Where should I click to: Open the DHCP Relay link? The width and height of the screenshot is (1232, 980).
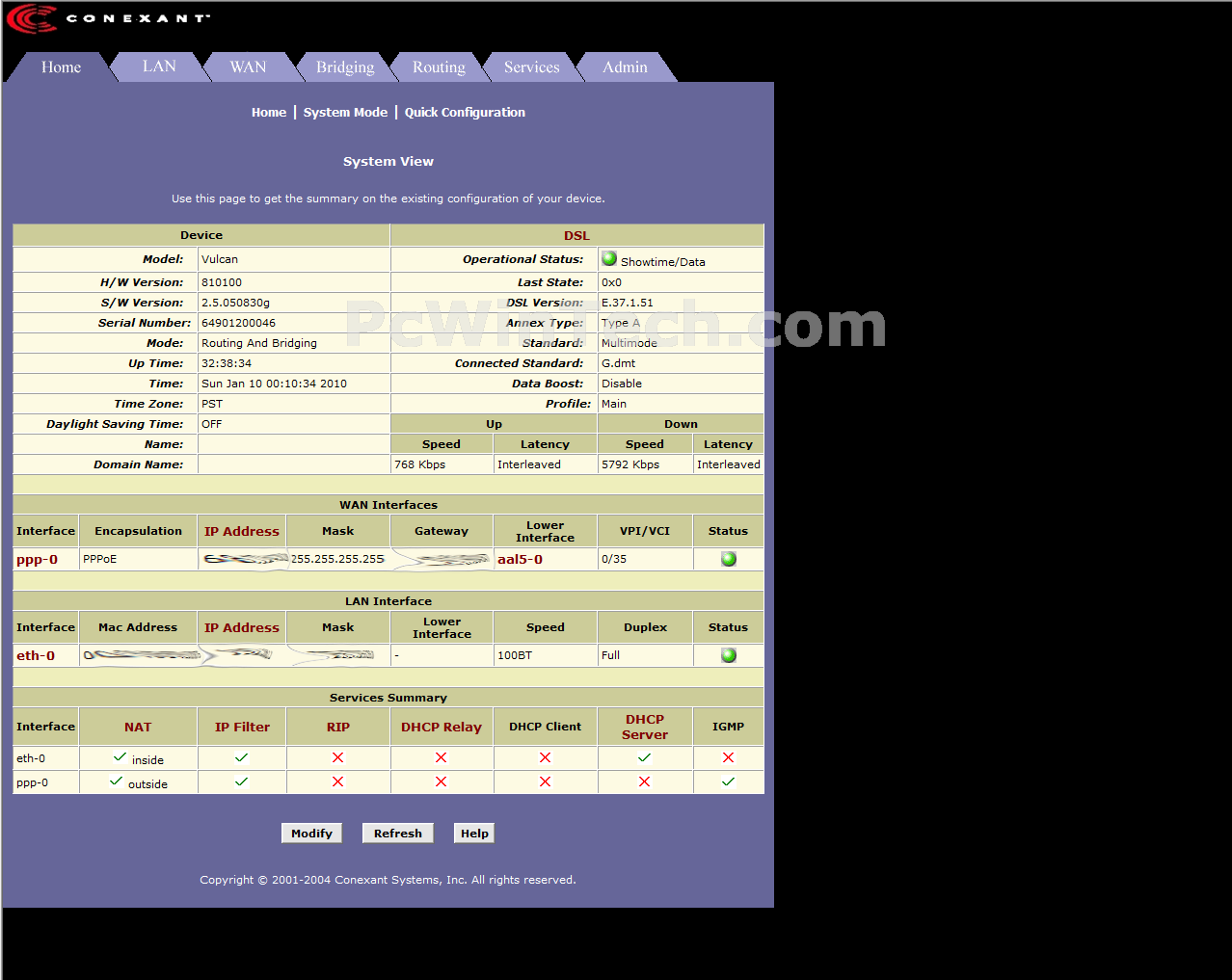click(x=442, y=728)
